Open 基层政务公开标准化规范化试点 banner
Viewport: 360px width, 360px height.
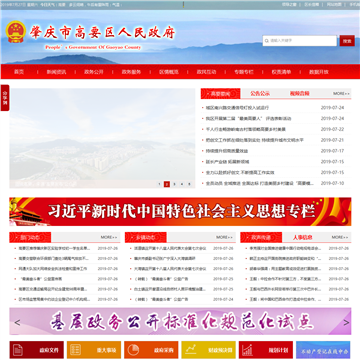[x=180, y=322]
